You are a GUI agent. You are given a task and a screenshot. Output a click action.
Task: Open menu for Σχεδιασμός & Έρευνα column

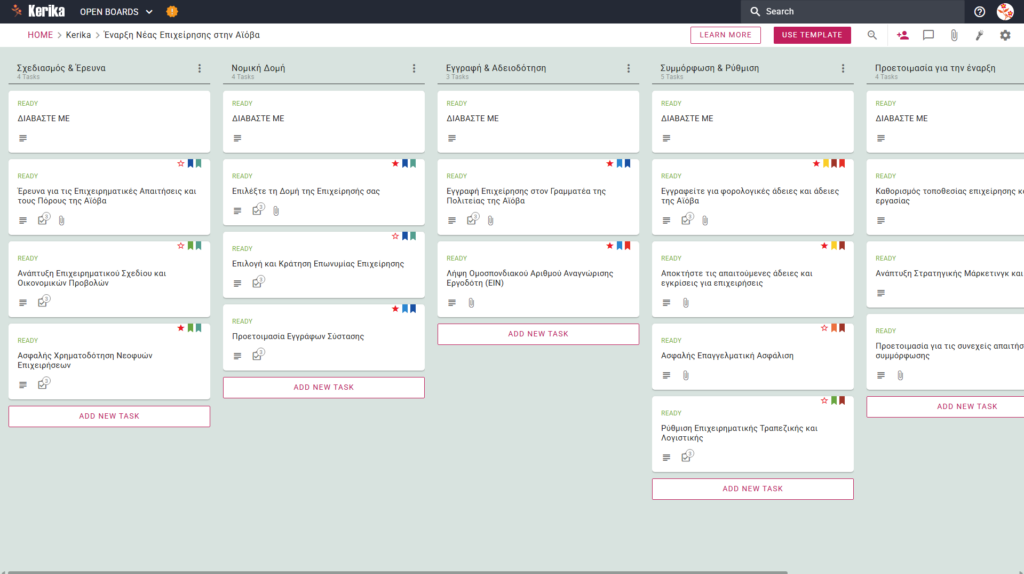tap(200, 68)
